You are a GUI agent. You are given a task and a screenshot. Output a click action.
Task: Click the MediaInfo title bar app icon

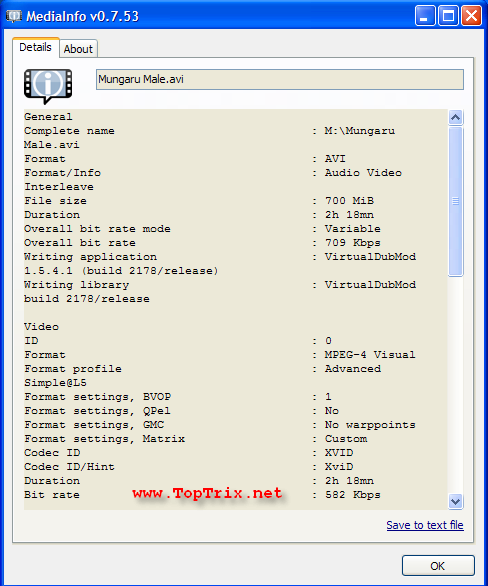point(13,16)
